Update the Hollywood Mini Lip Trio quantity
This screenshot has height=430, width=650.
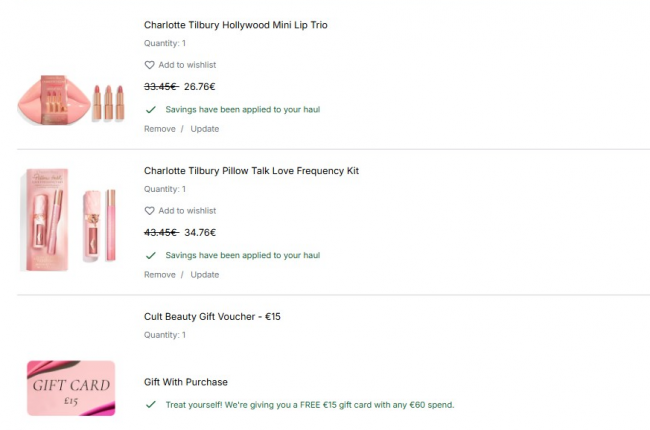coord(204,129)
